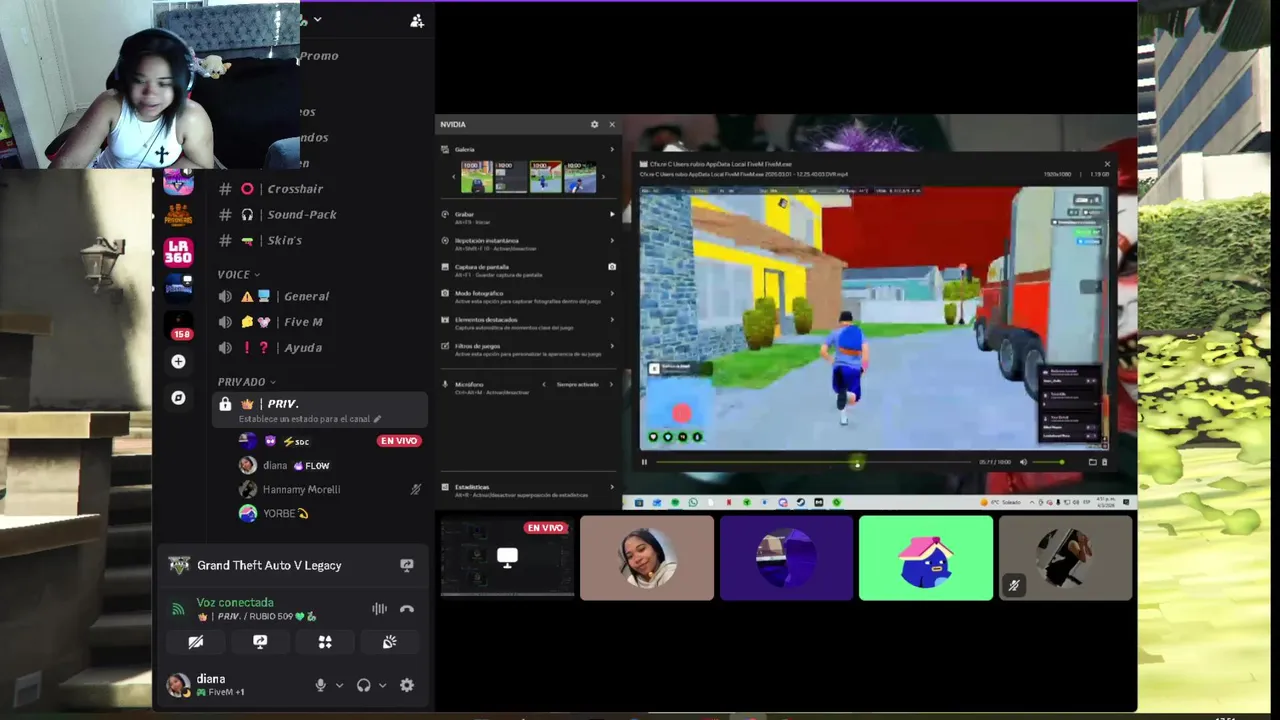The width and height of the screenshot is (1280, 720).
Task: Click the diana user profile at bottom
Action: pos(210,685)
